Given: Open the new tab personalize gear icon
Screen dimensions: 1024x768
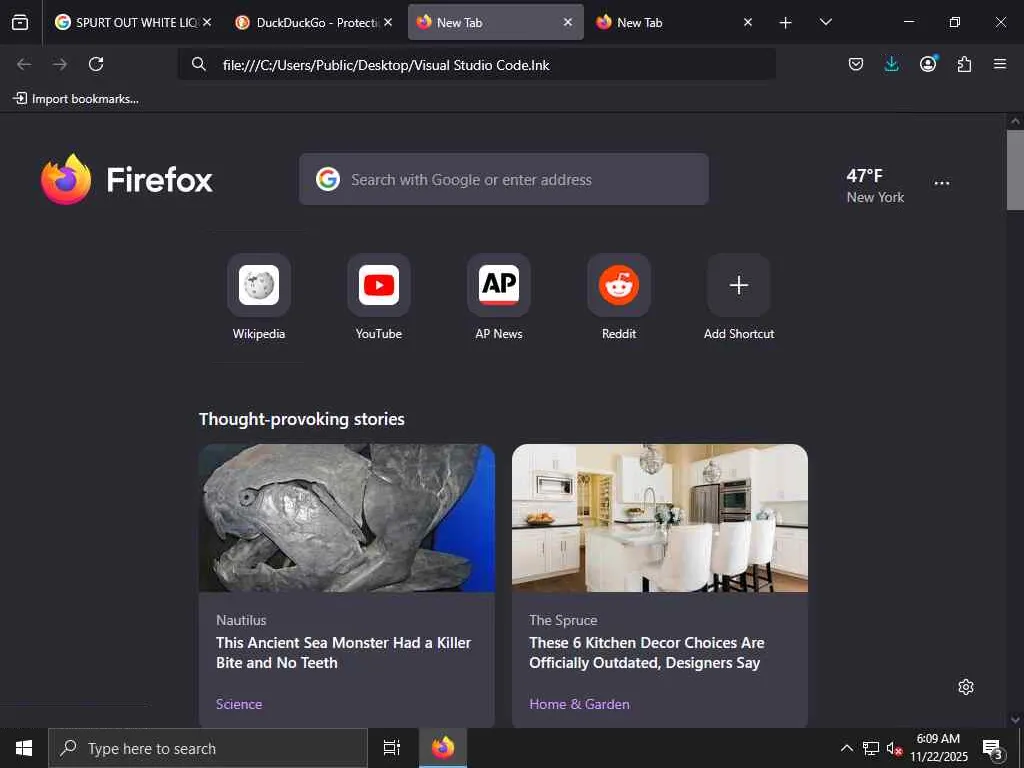Looking at the screenshot, I should coord(966,687).
